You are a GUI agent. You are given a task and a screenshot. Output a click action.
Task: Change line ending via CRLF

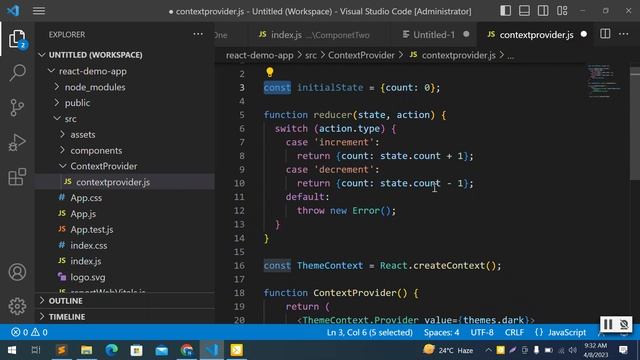514,332
